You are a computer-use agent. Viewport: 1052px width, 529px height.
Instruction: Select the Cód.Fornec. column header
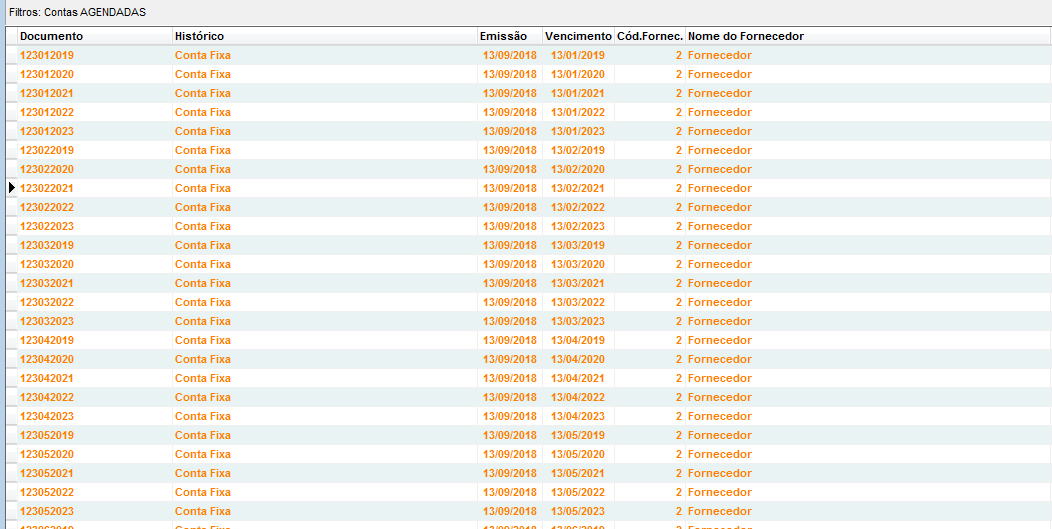coord(649,36)
